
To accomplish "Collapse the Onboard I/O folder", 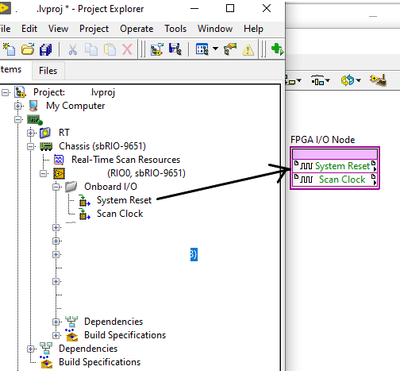I will pyautogui.click(x=56, y=187).
